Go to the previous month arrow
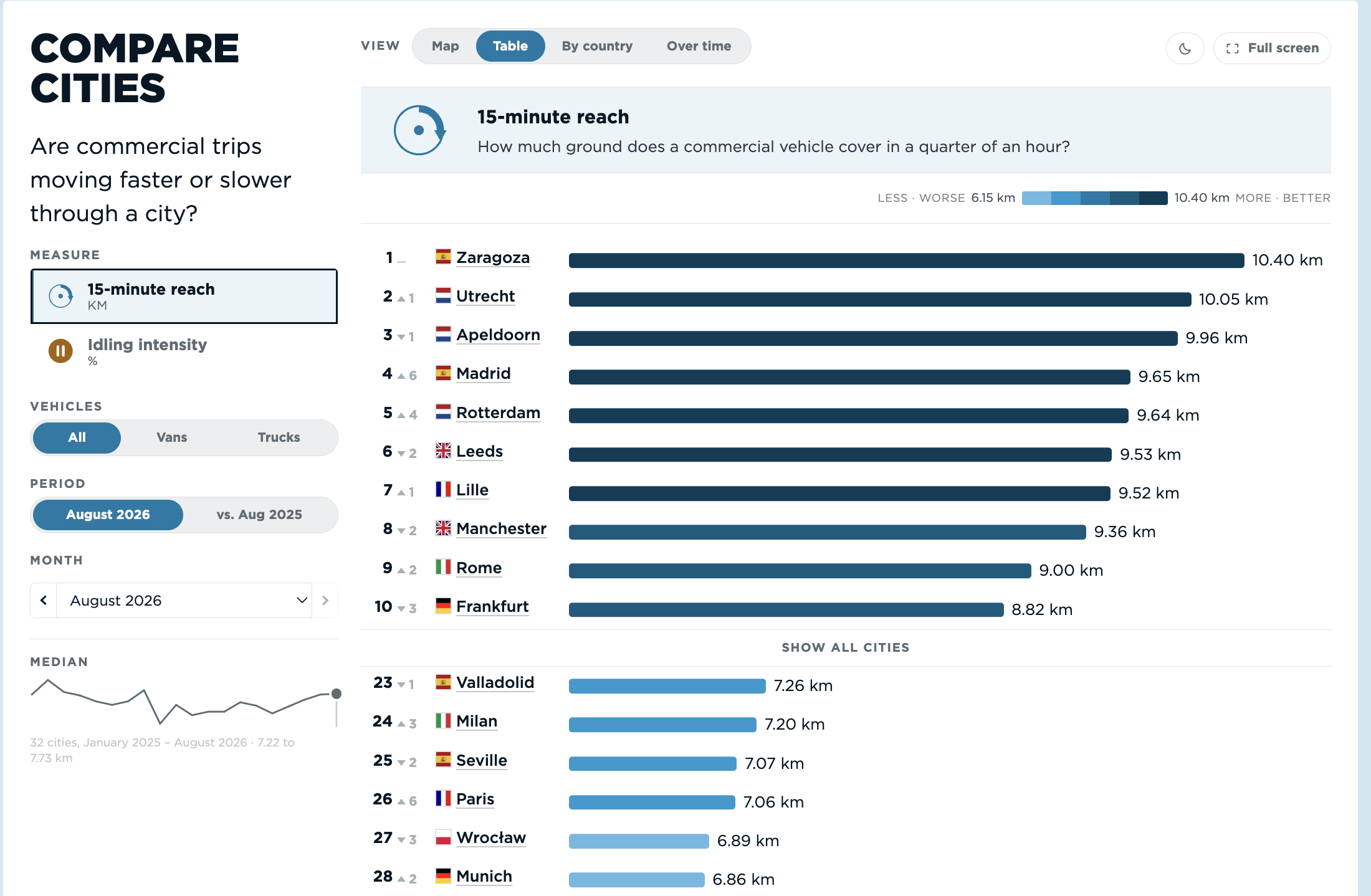The width and height of the screenshot is (1371, 896). pos(44,601)
